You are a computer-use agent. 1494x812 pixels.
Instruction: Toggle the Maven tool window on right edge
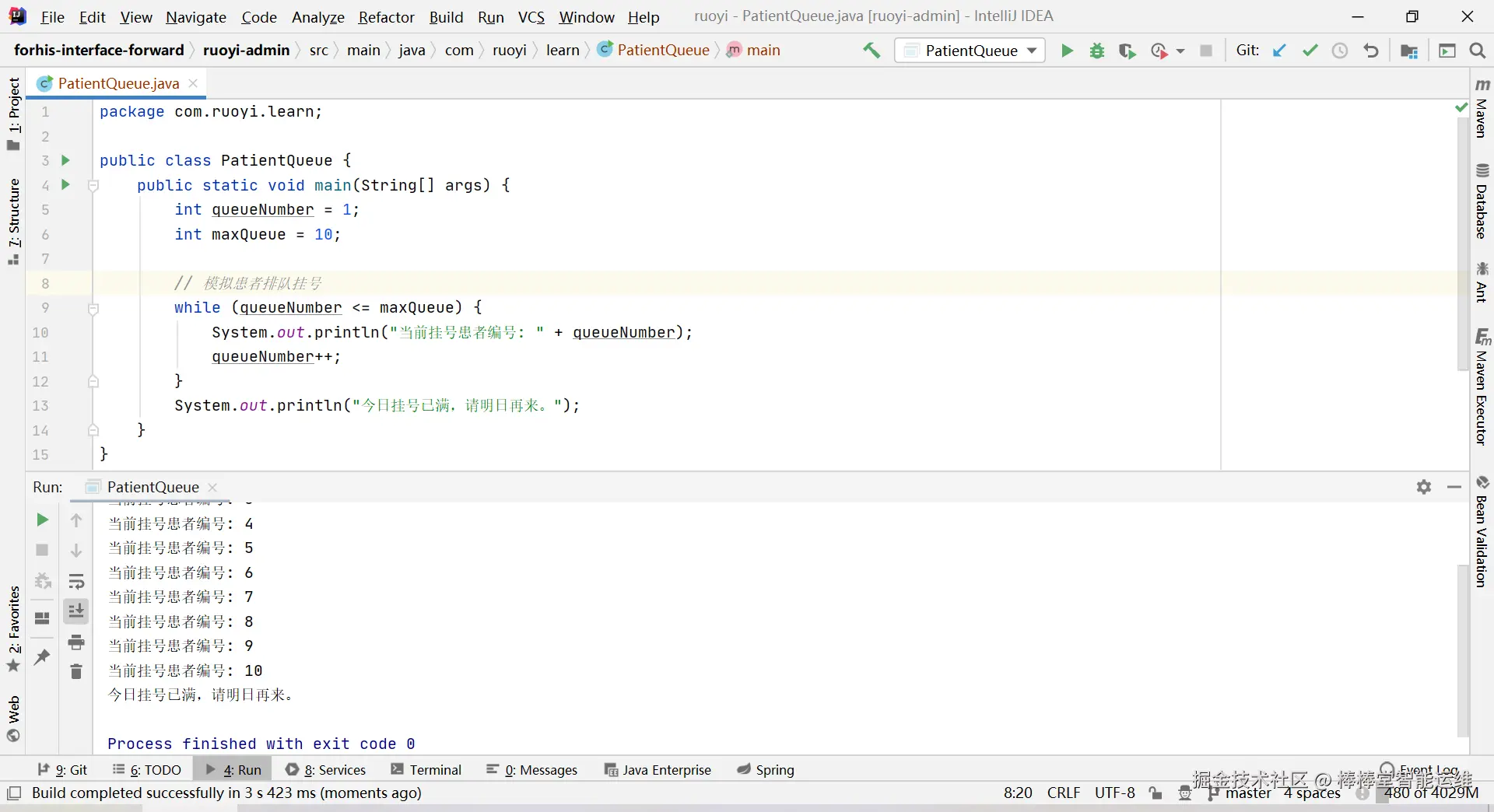1482,108
